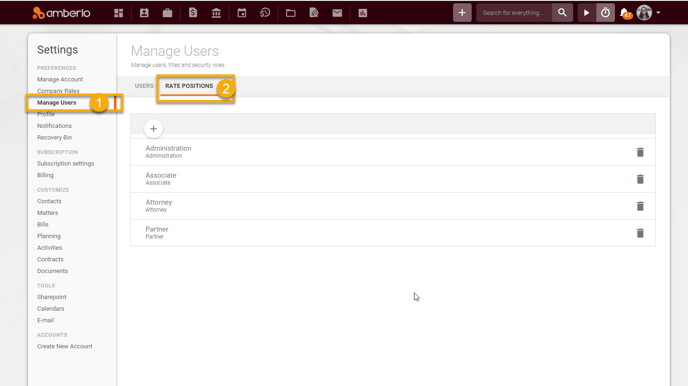Click the Search for everything field
The height and width of the screenshot is (386, 688).
514,13
